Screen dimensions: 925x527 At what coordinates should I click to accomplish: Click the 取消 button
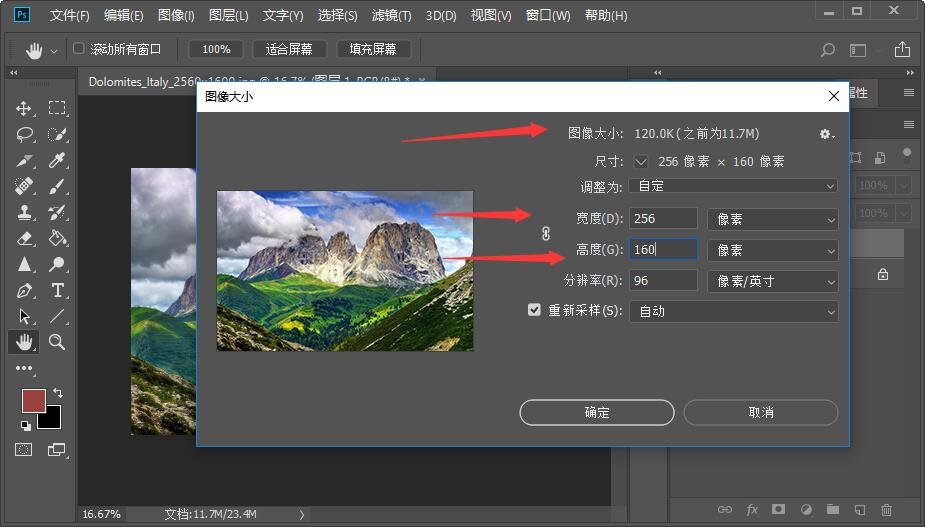[760, 413]
